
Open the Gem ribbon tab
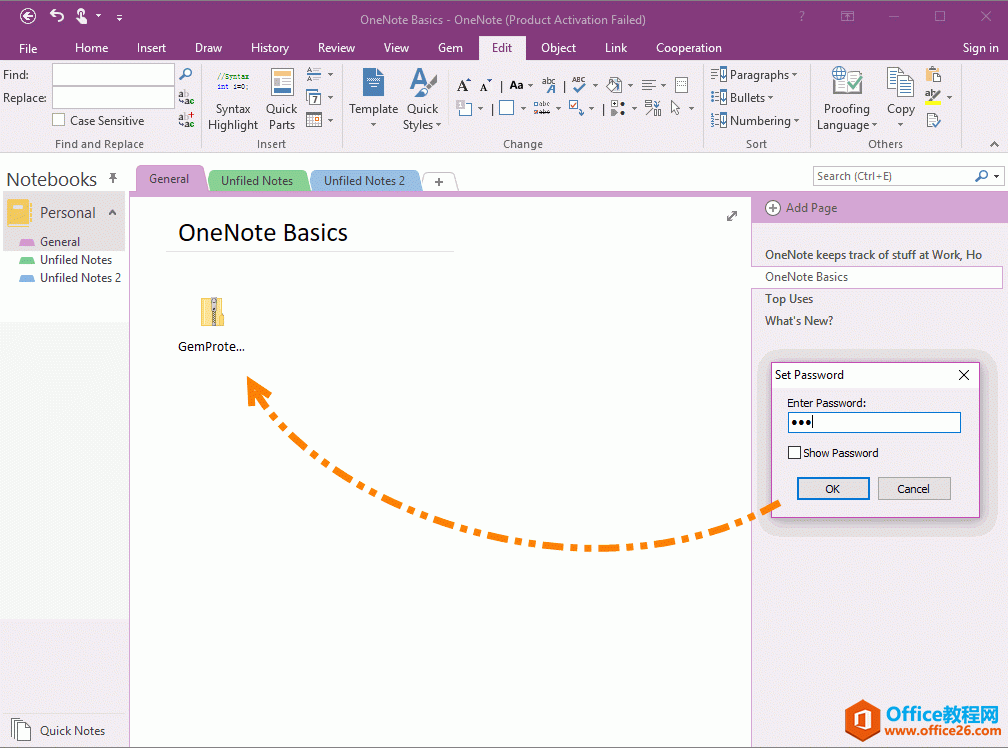tap(450, 48)
